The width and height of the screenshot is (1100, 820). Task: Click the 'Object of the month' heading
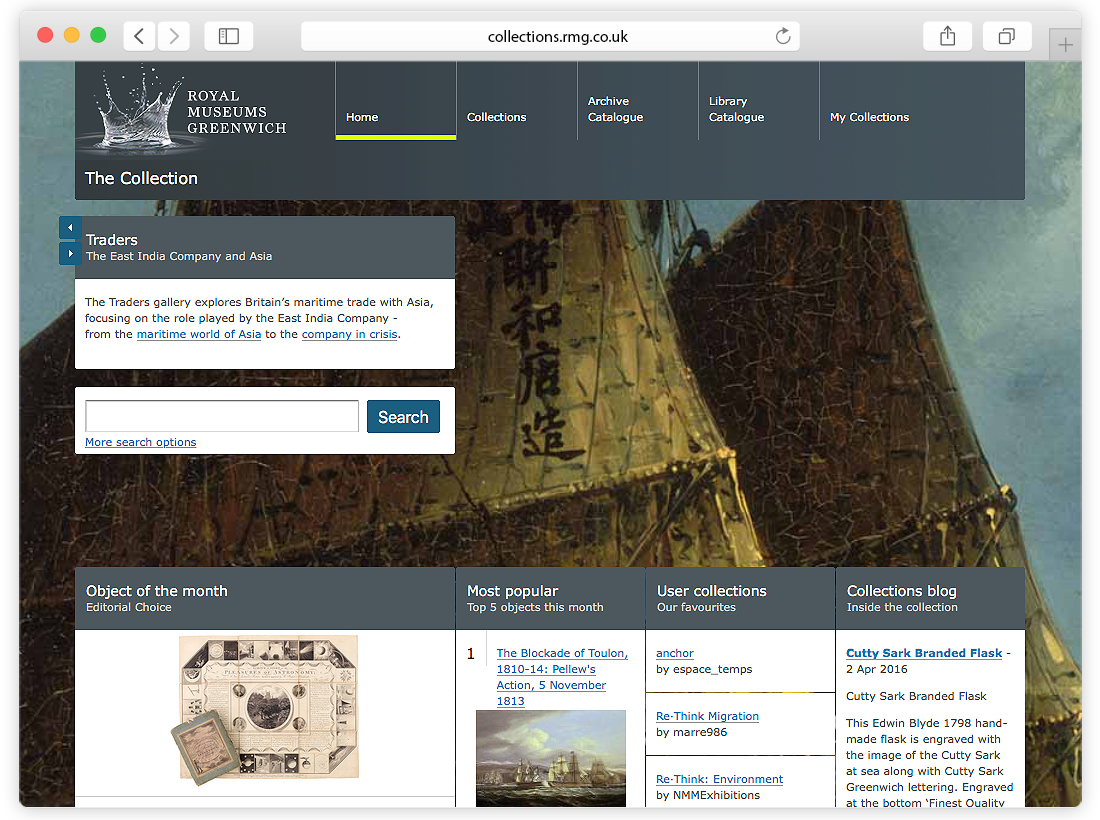pos(156,591)
